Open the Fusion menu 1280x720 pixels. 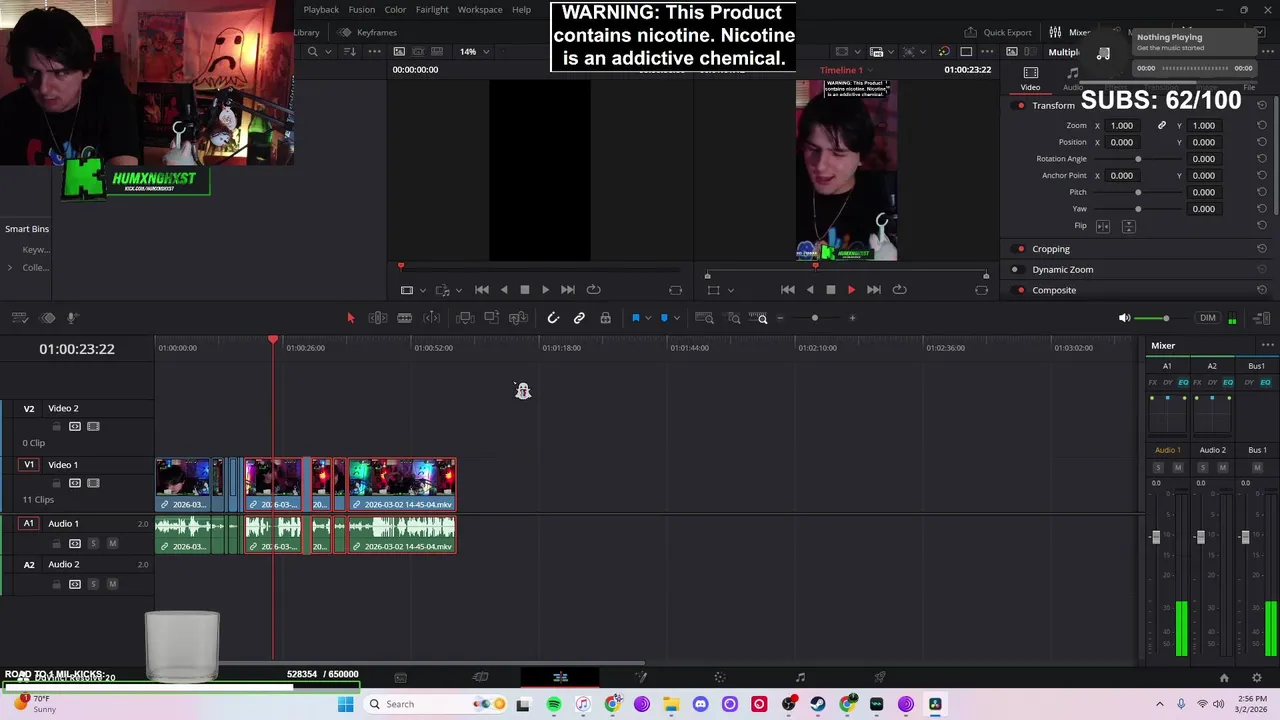point(362,10)
